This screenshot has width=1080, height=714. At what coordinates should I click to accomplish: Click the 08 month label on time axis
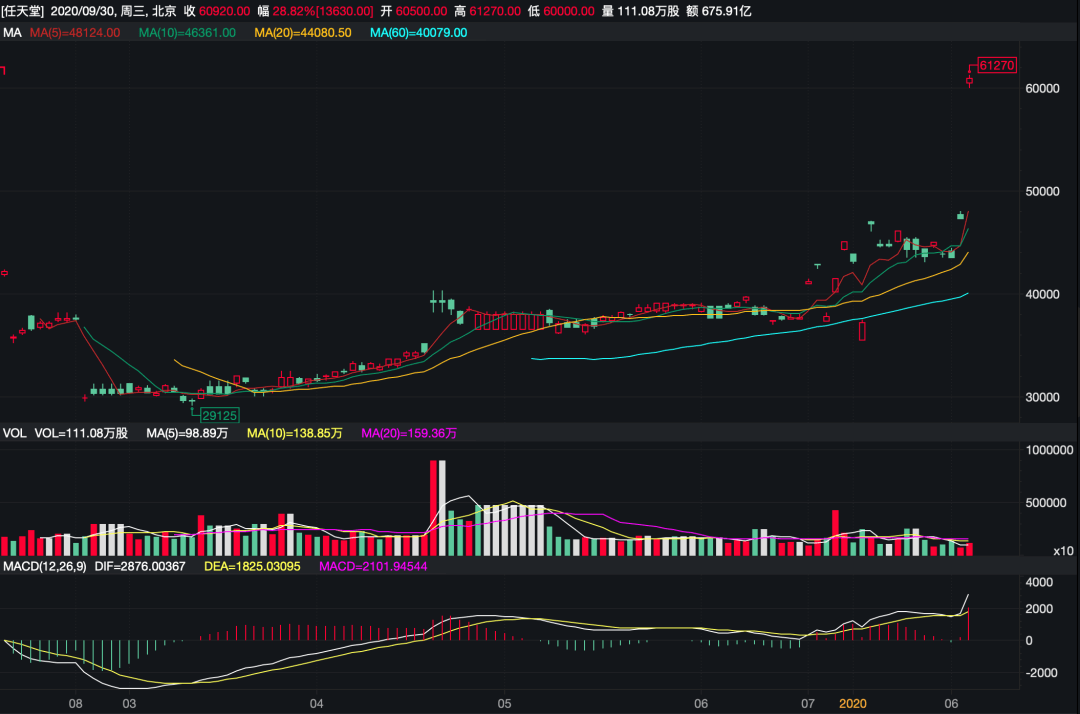tap(76, 704)
